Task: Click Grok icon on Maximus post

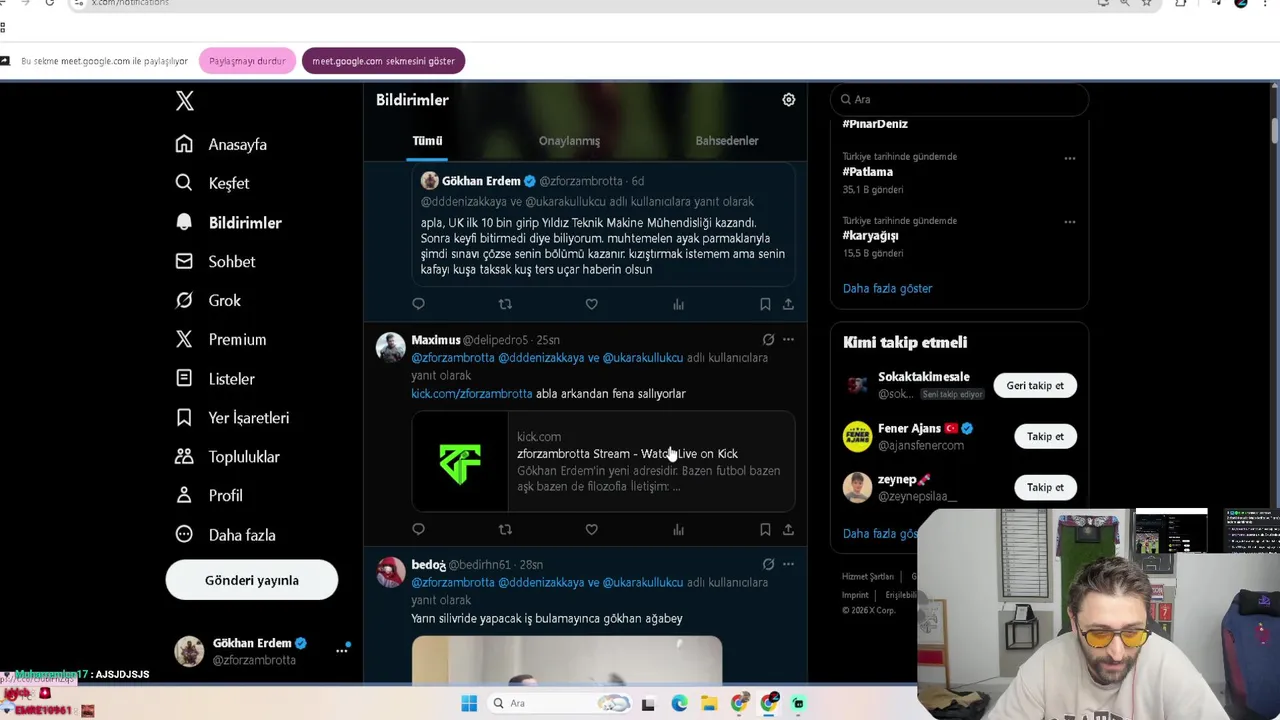Action: [x=768, y=340]
